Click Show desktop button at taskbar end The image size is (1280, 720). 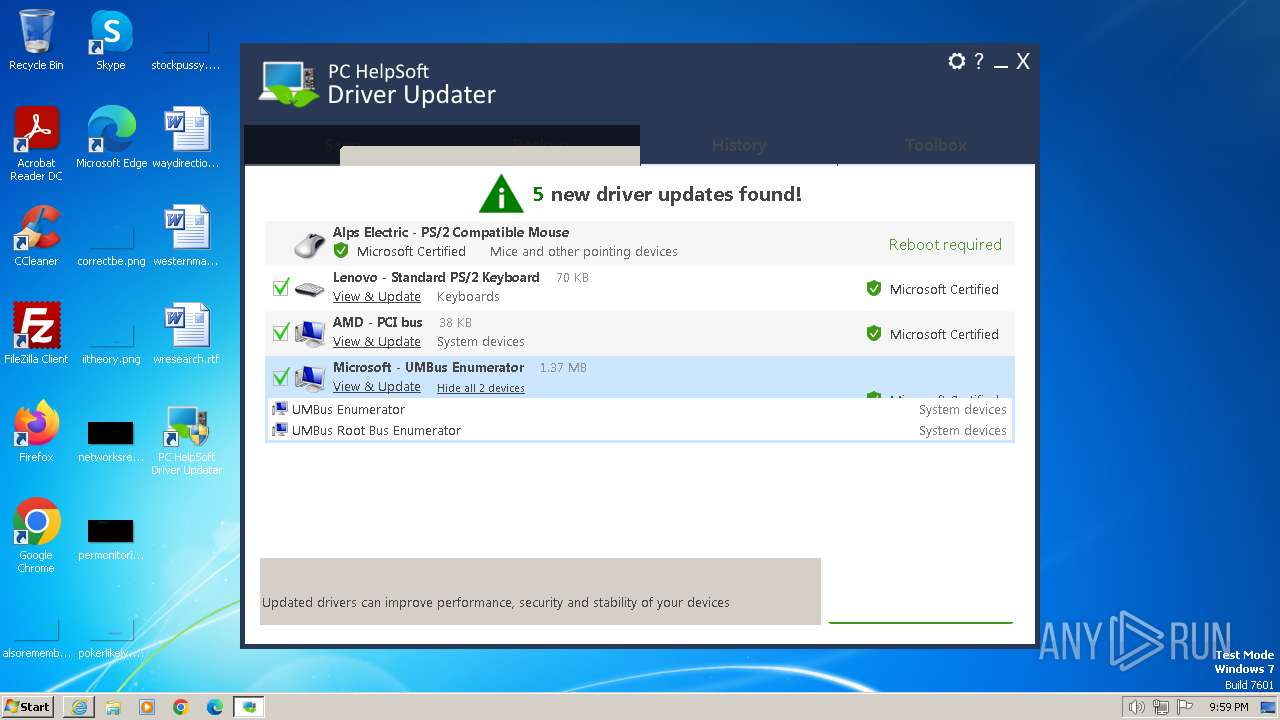click(1270, 707)
